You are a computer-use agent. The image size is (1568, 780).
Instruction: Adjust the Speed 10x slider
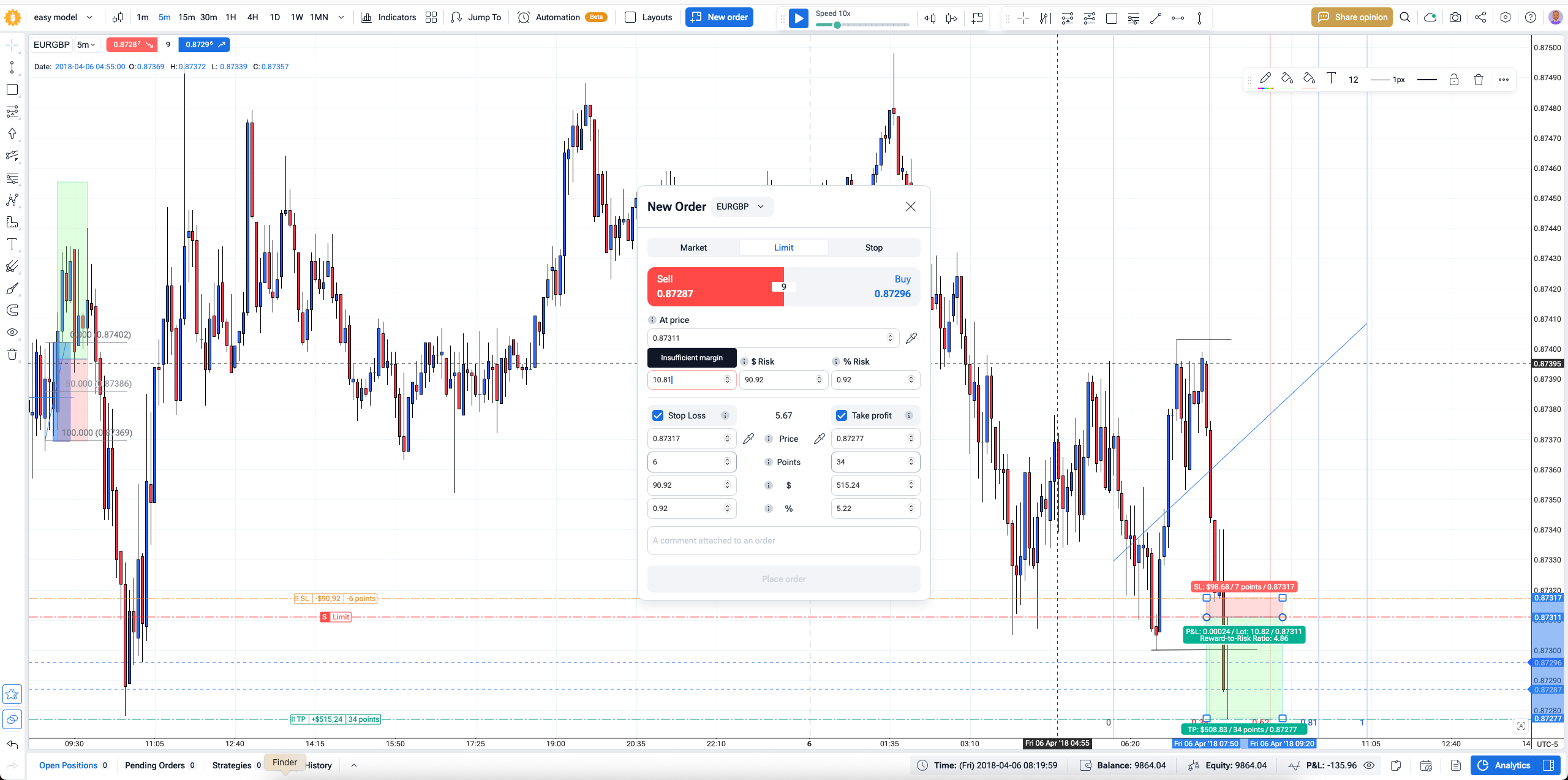(x=862, y=25)
